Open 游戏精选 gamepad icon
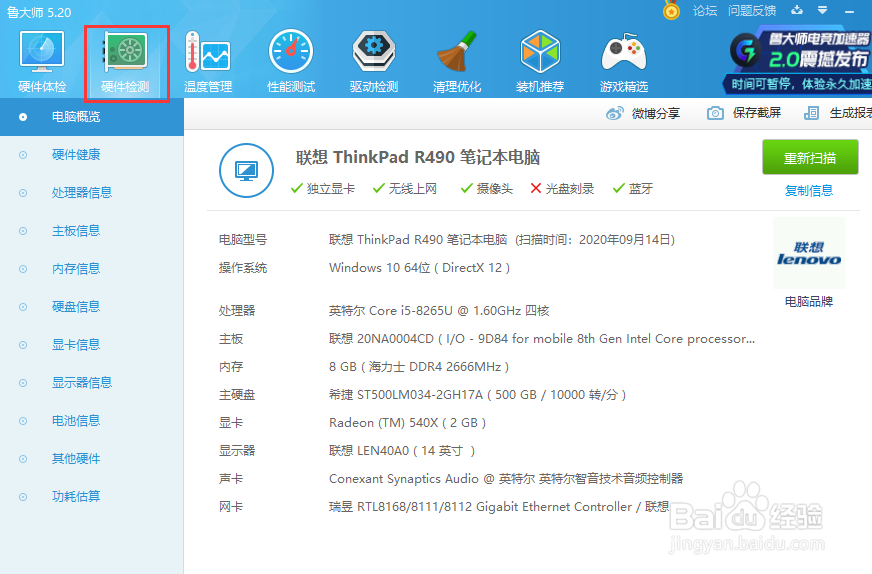Viewport: 872px width, 574px height. click(x=624, y=61)
